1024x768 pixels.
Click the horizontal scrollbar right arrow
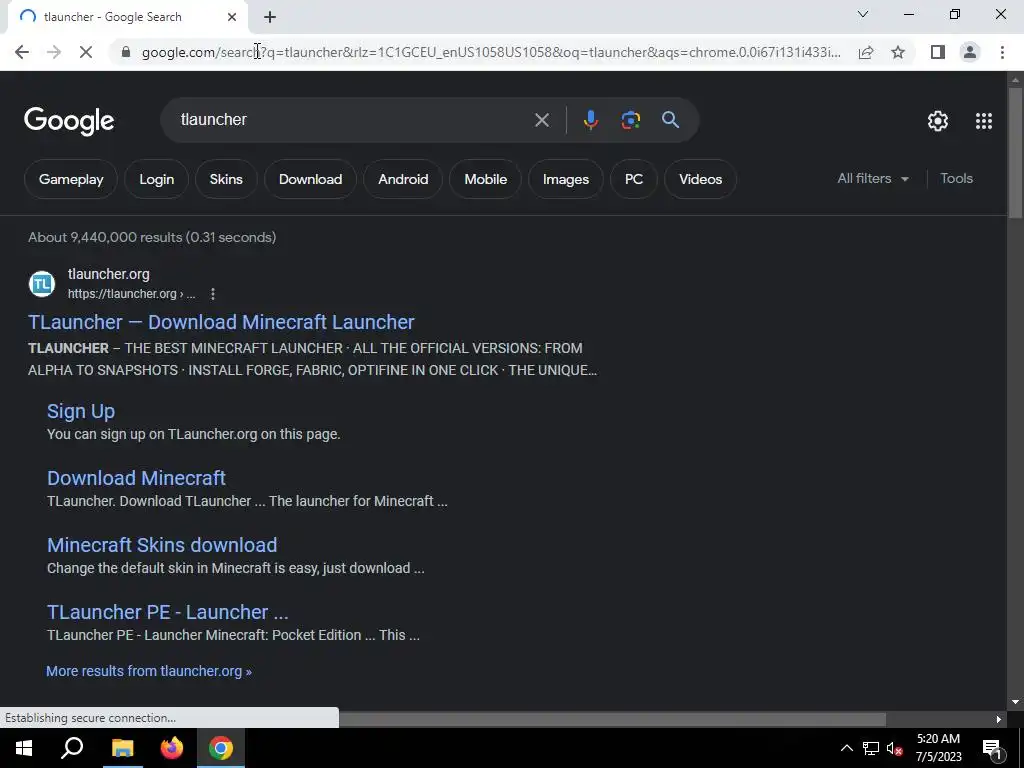[x=999, y=719]
